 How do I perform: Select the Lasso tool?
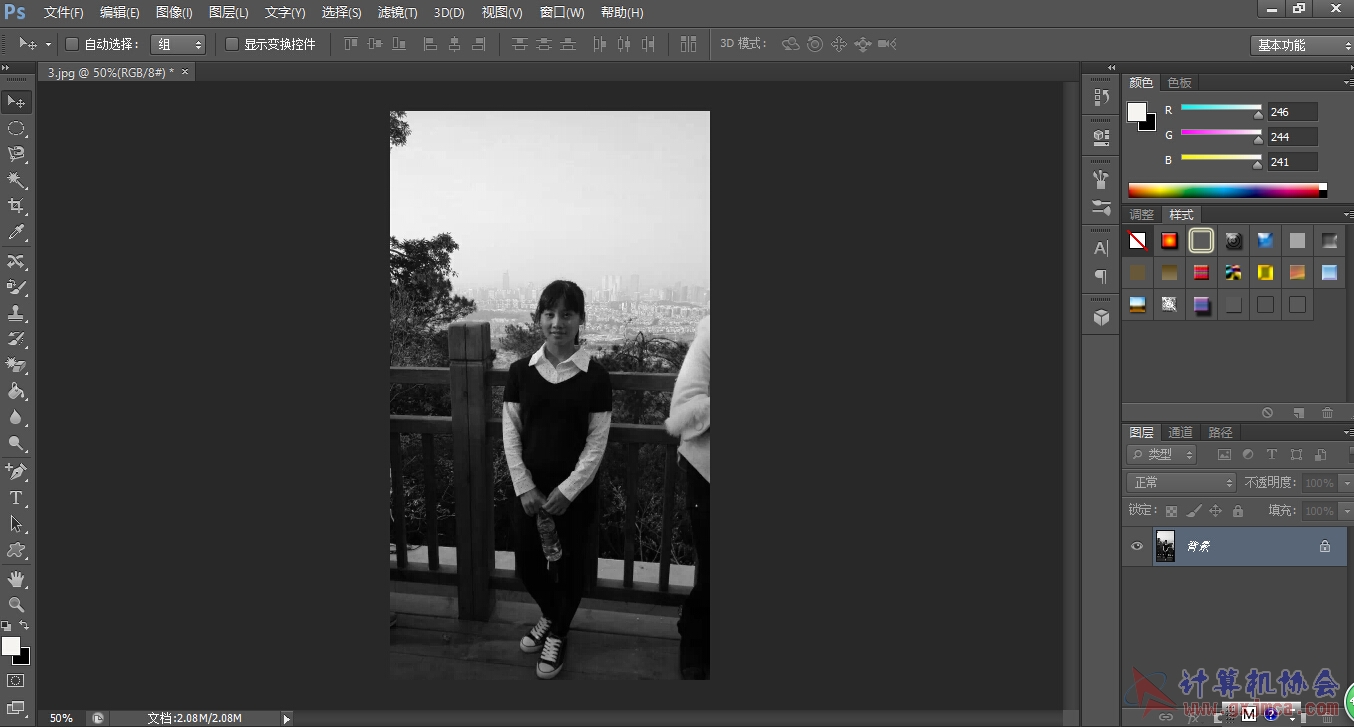[x=16, y=154]
